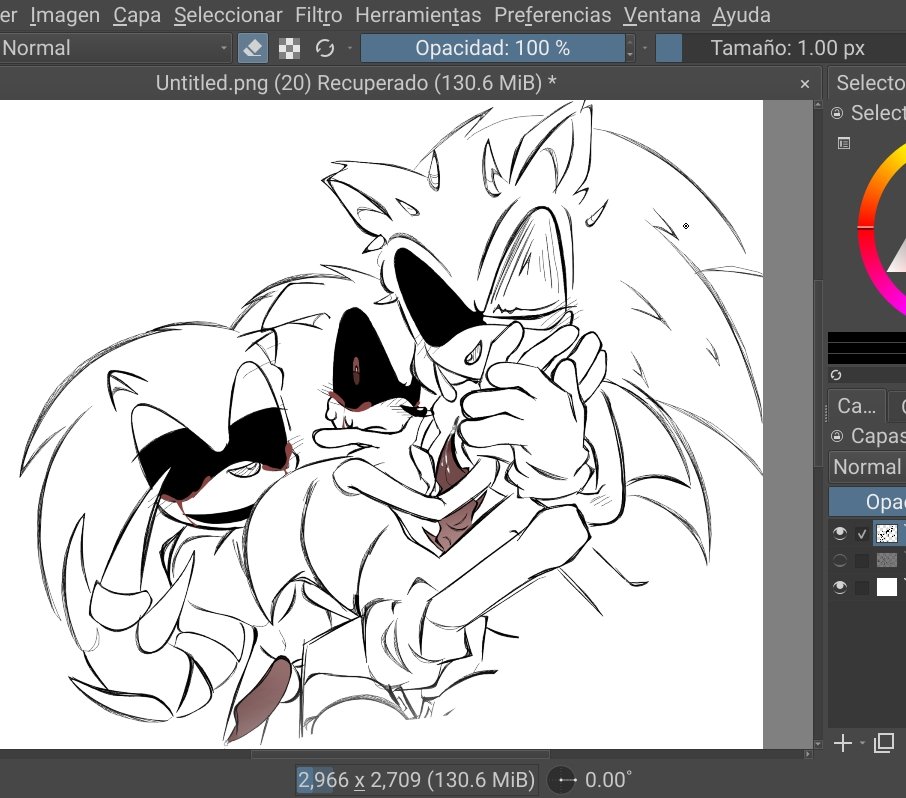This screenshot has width=906, height=798.
Task: Click the horizontal scrollbar right arrow
Action: click(x=808, y=754)
